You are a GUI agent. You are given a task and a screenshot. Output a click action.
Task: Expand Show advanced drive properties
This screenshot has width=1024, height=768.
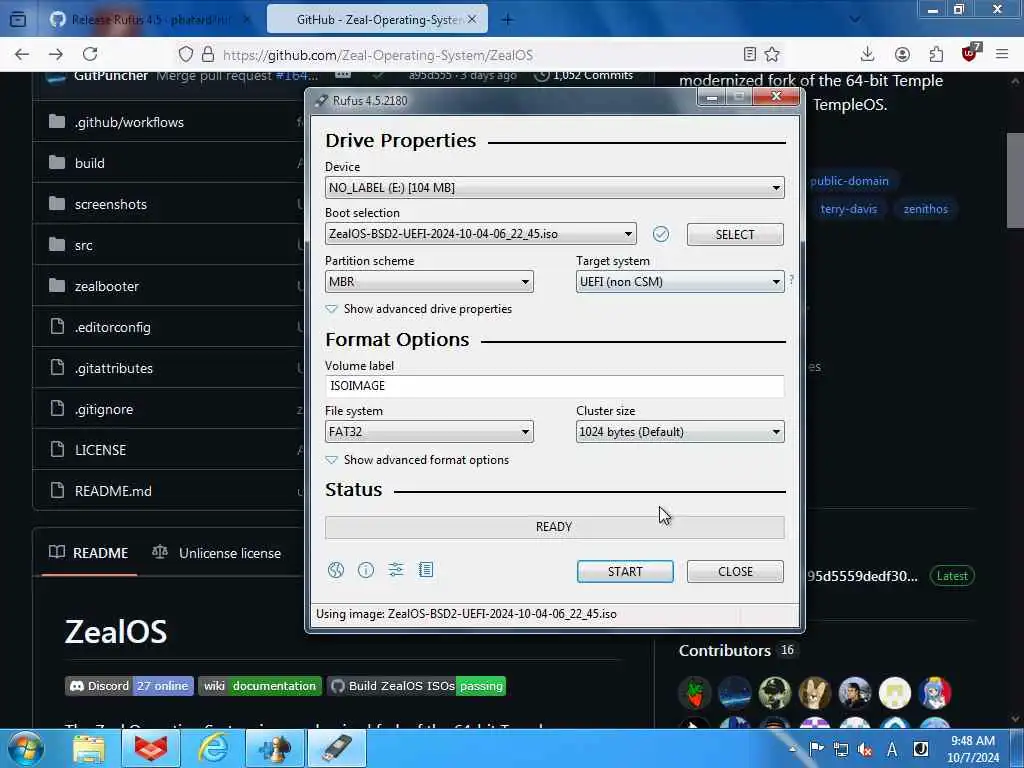point(419,309)
